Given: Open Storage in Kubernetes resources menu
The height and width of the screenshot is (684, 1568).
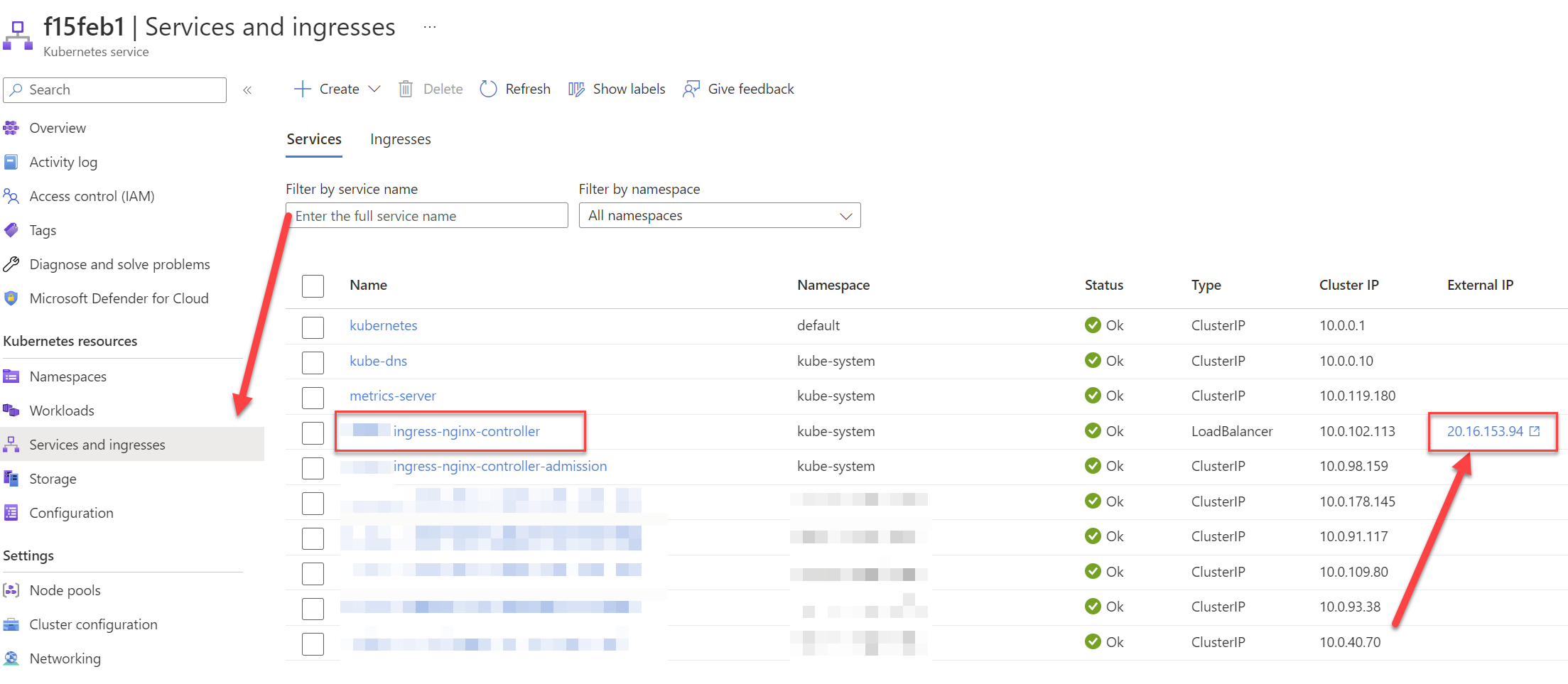Looking at the screenshot, I should click(x=53, y=479).
